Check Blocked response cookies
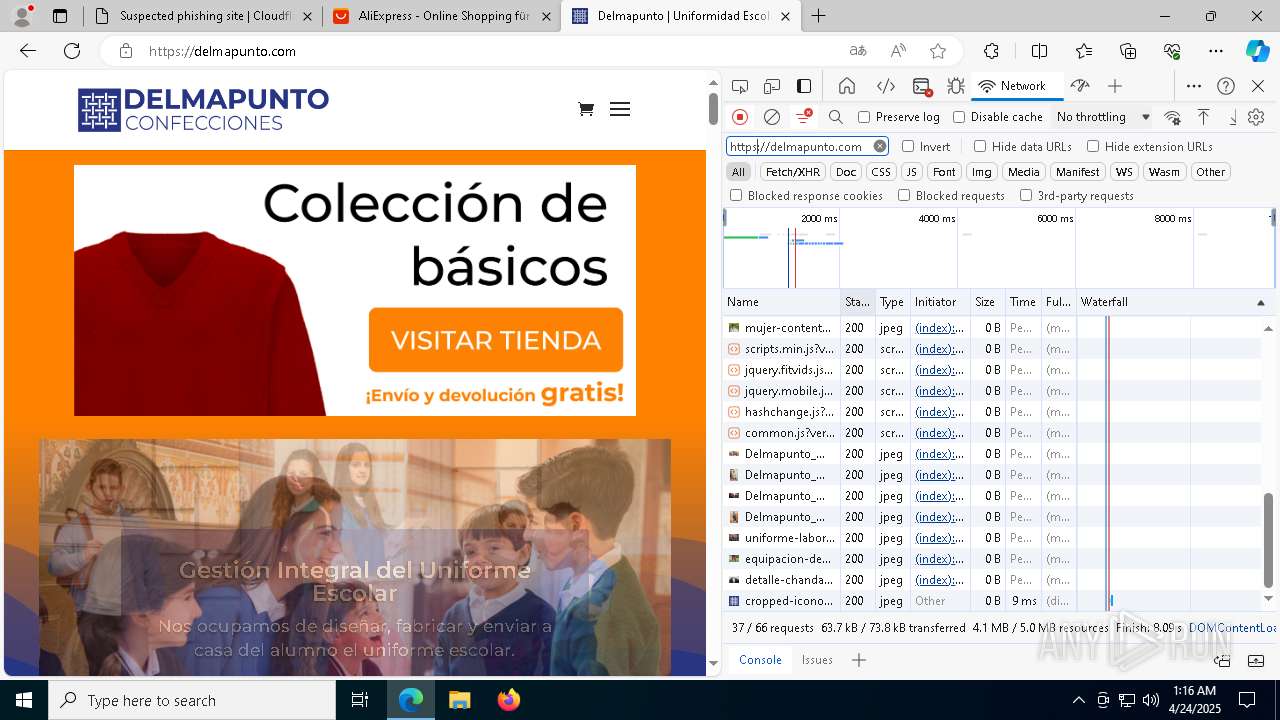The width and height of the screenshot is (1280, 720). [x=736, y=196]
